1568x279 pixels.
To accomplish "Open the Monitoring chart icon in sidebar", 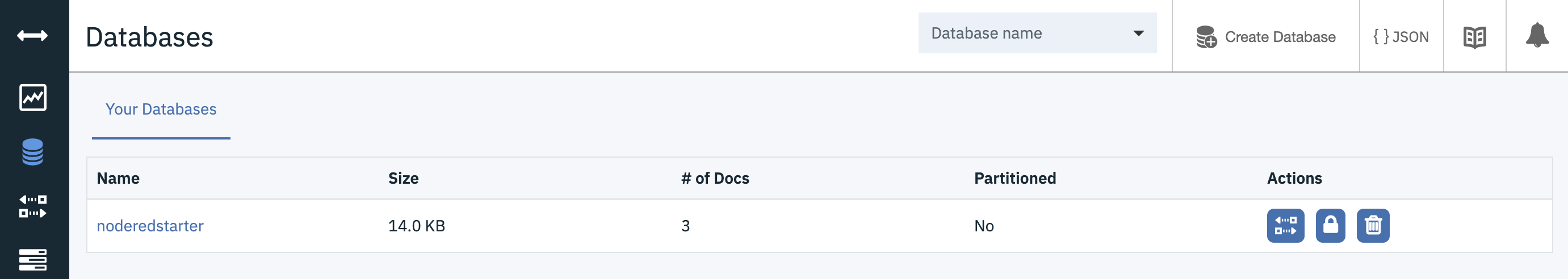I will point(33,98).
